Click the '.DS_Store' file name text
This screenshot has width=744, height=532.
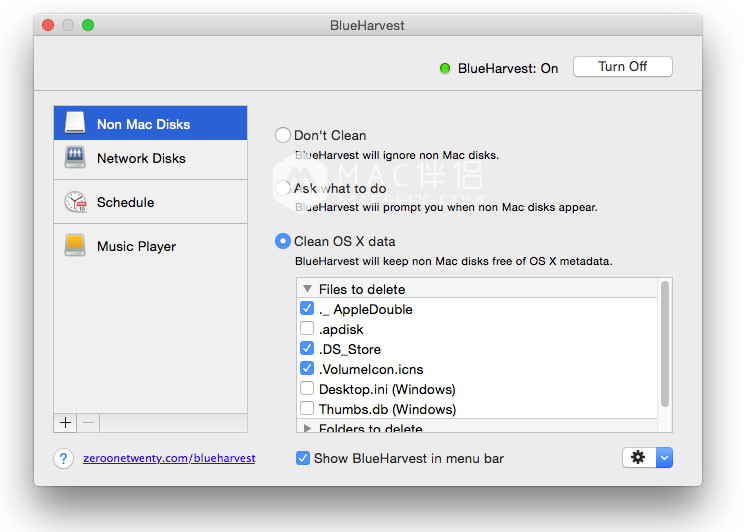(x=350, y=349)
